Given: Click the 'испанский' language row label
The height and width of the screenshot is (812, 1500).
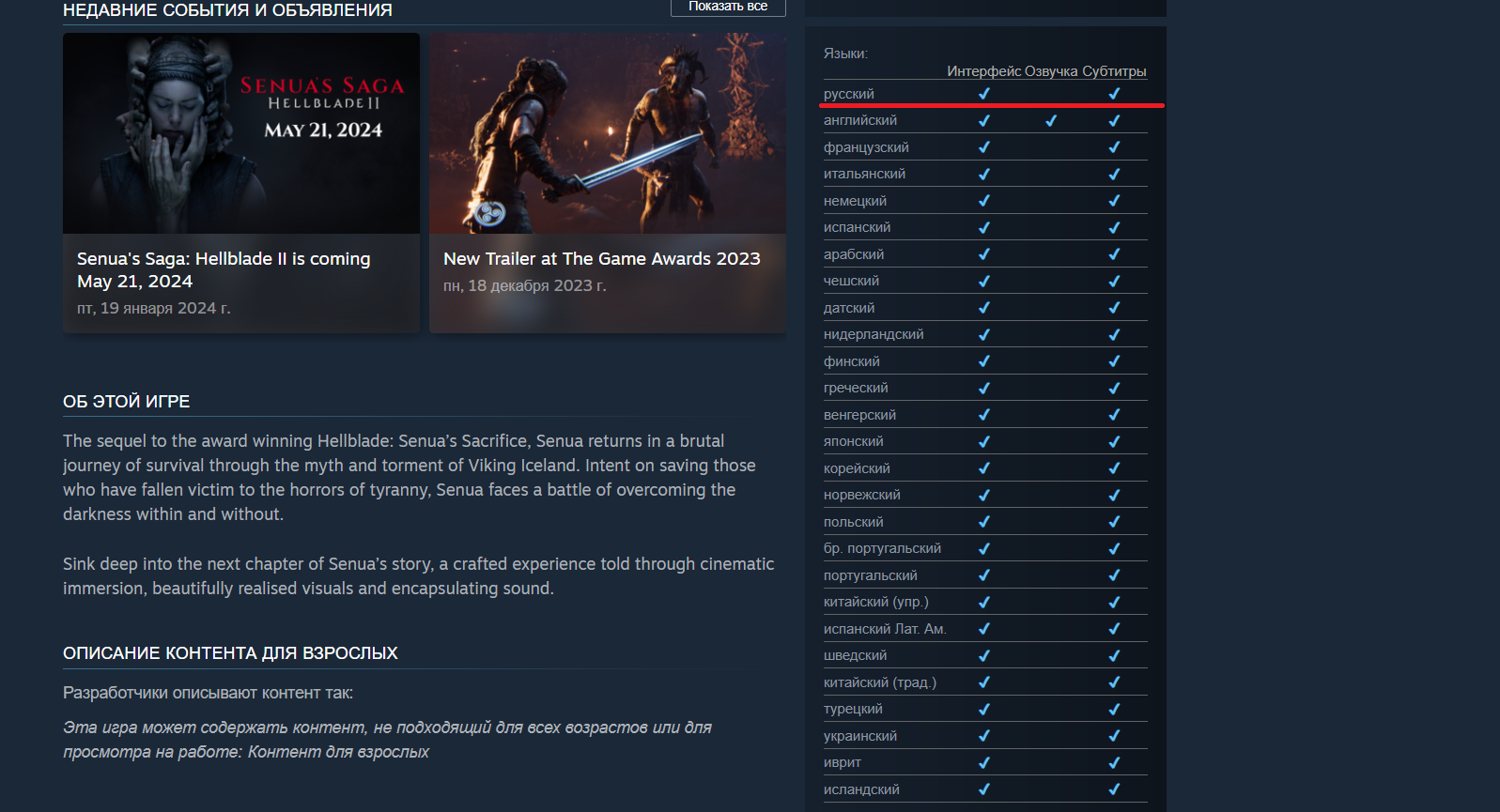Looking at the screenshot, I should click(x=857, y=227).
